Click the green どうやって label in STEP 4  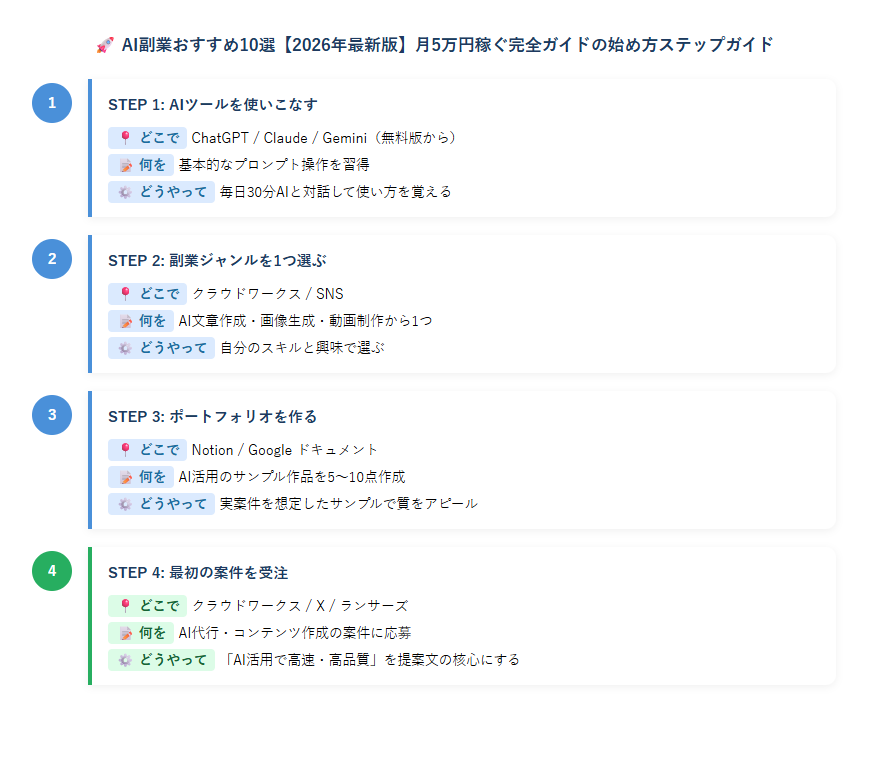[162, 660]
